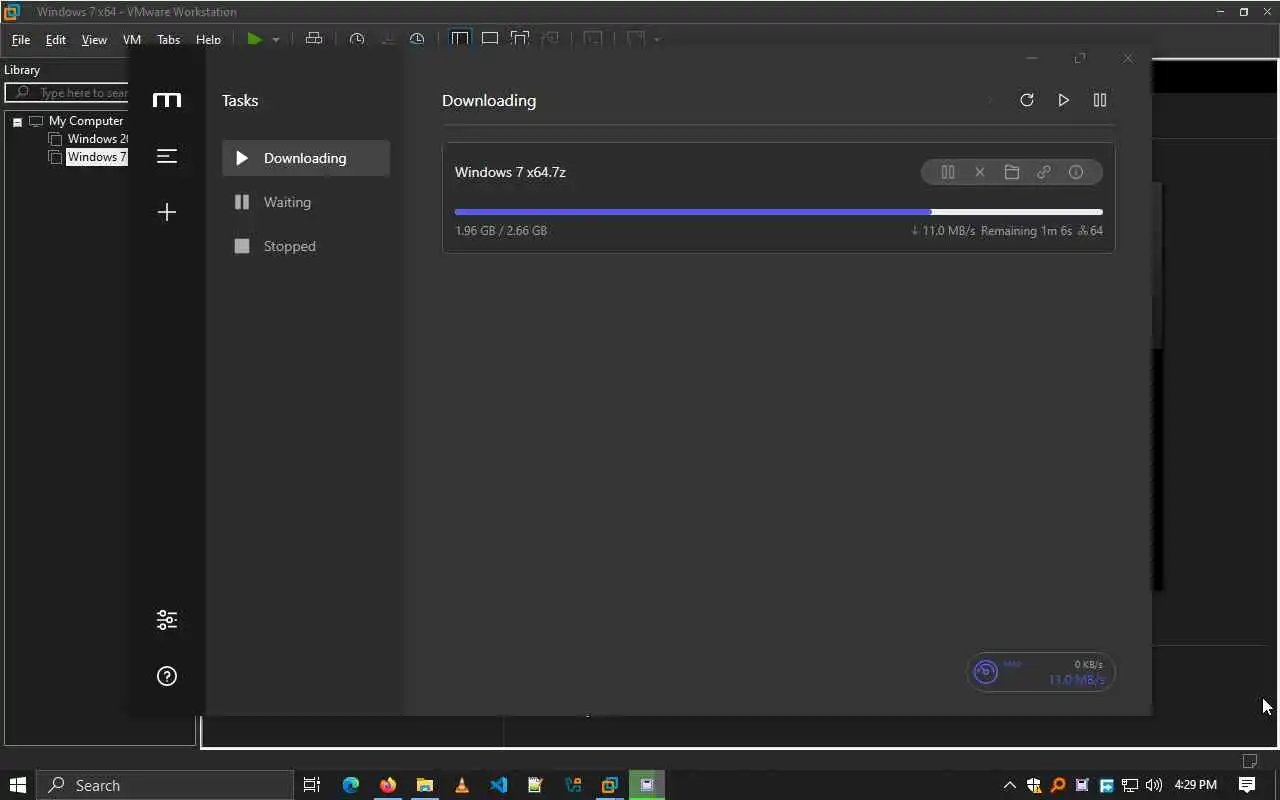Click the Windows 7 x64.7z file name
The width and height of the screenshot is (1280, 800).
(510, 172)
